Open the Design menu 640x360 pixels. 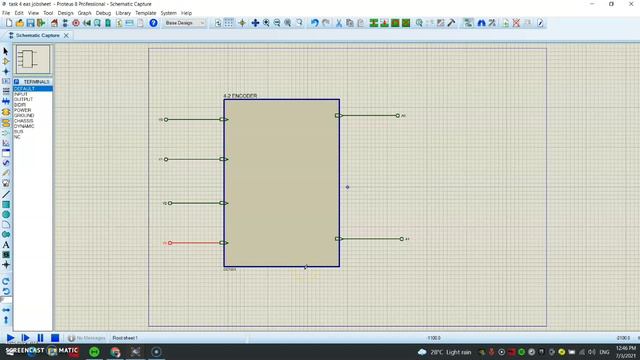(x=65, y=13)
